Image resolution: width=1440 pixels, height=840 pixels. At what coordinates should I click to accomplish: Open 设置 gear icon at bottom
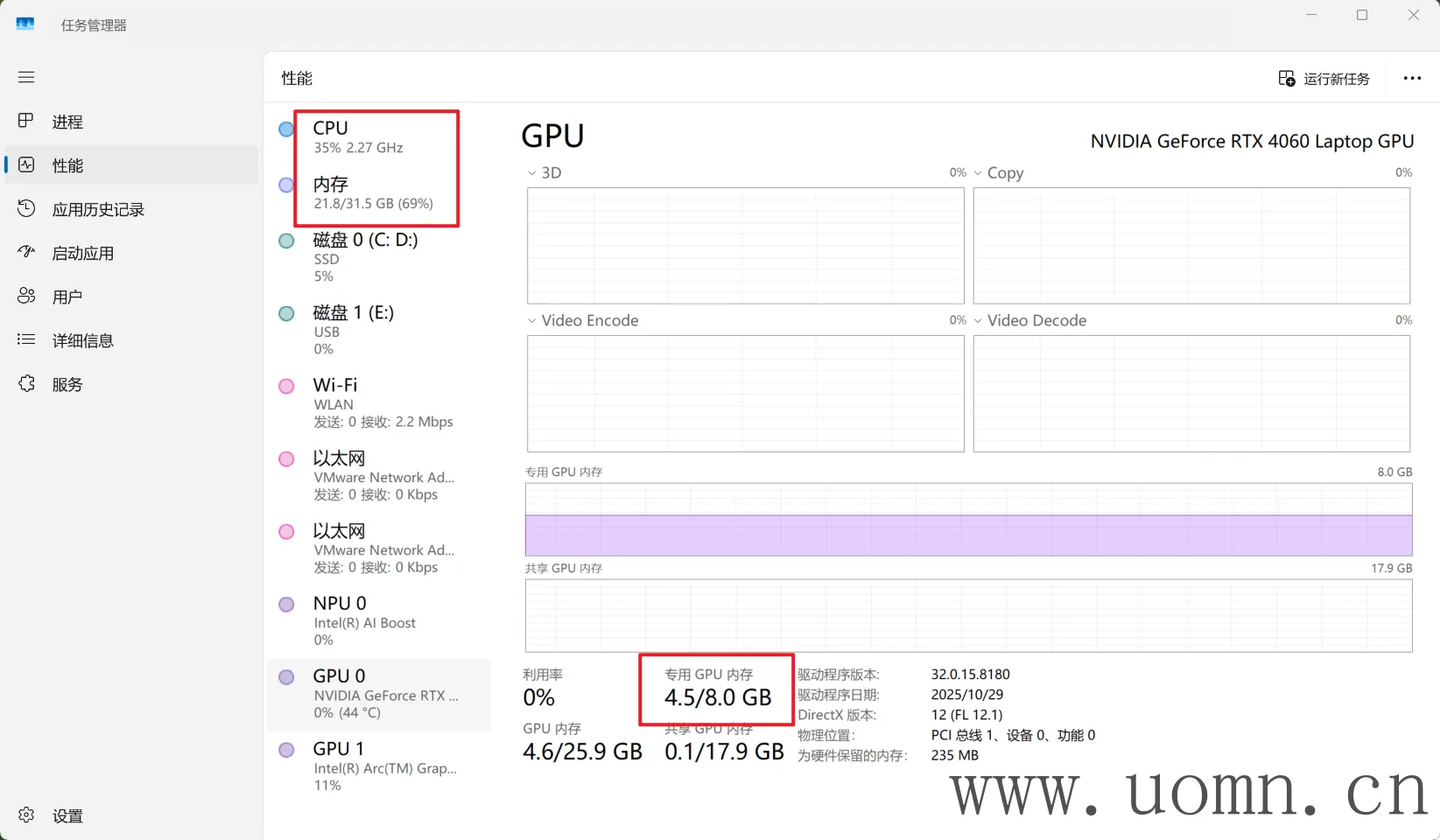(x=26, y=815)
